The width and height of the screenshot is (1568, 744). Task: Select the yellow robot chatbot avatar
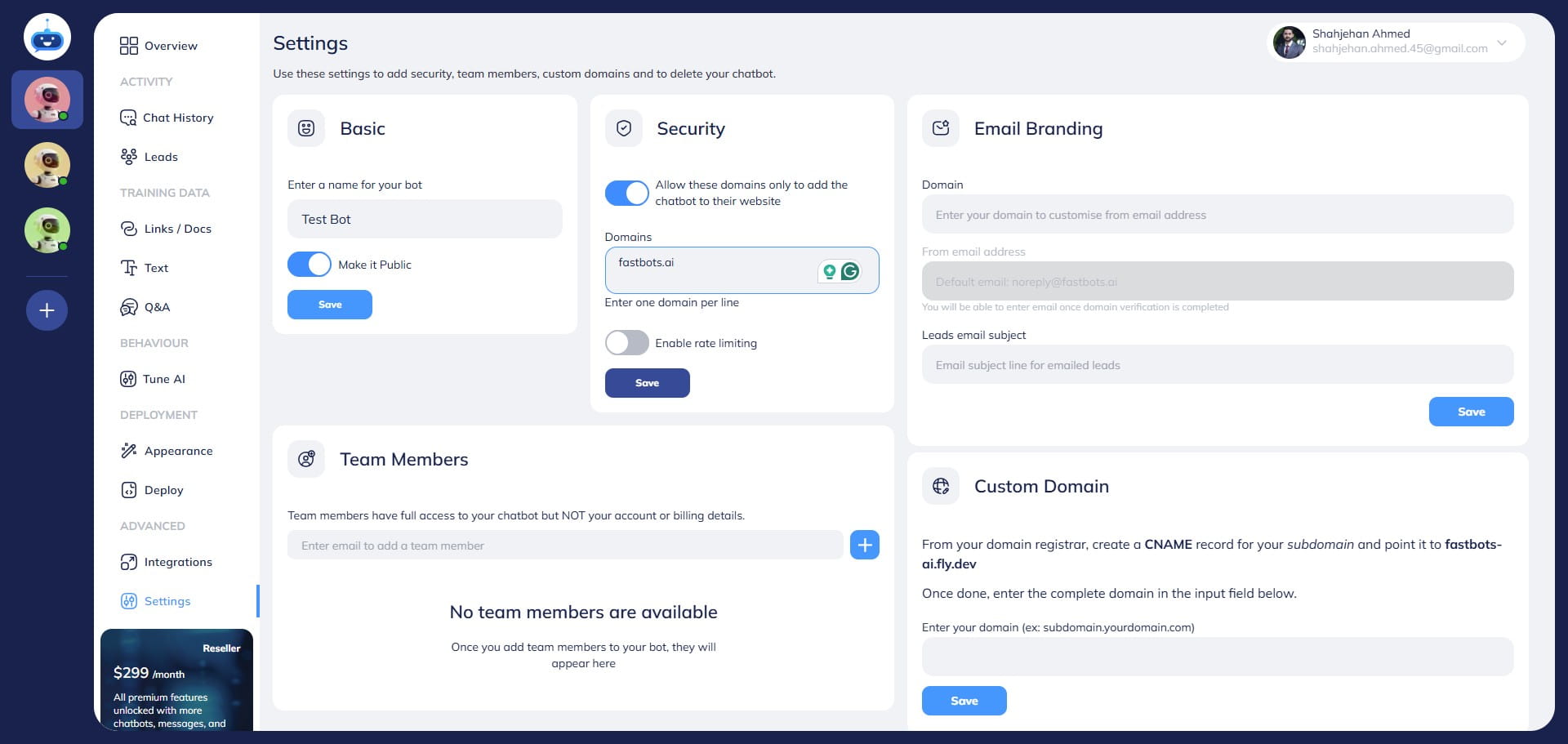(47, 165)
